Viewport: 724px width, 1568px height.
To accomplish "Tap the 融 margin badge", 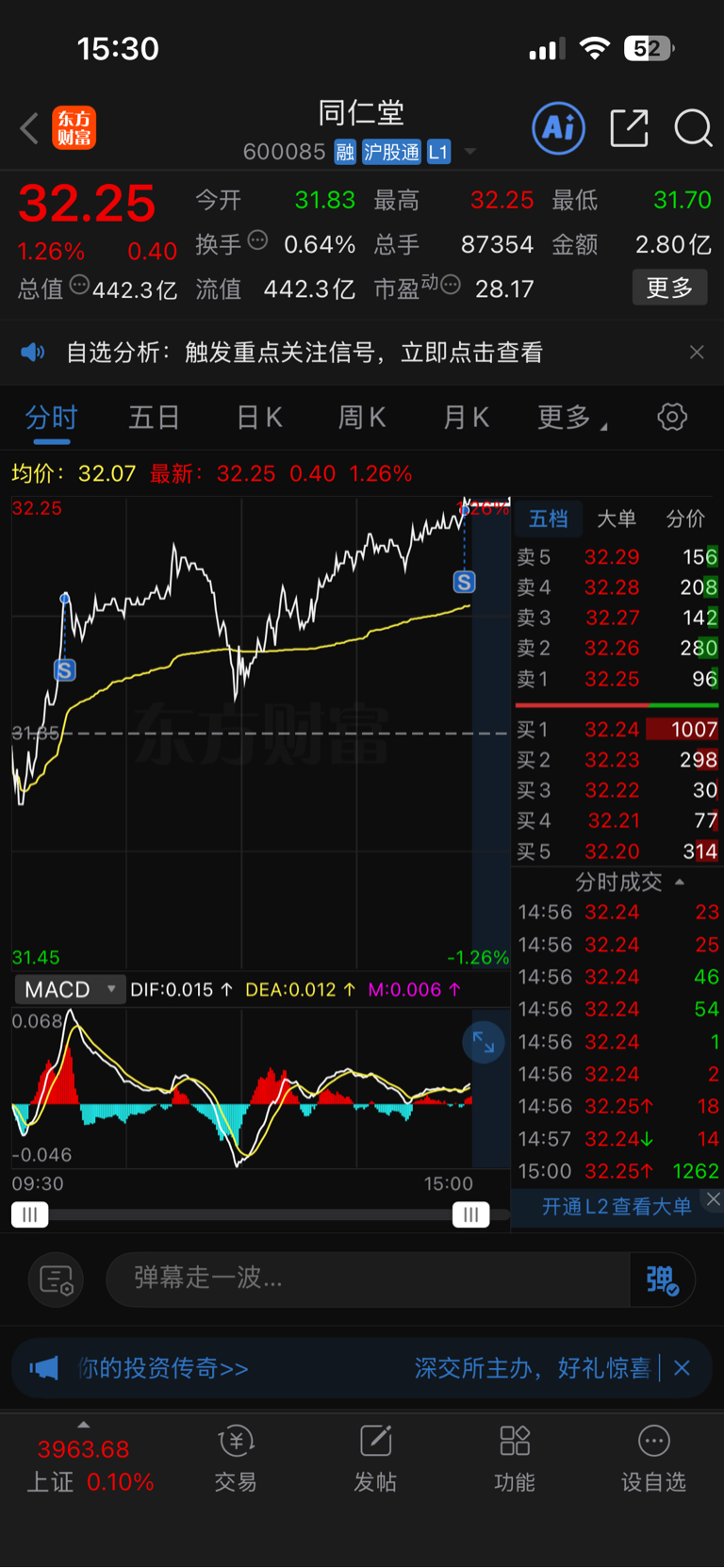I will [345, 152].
